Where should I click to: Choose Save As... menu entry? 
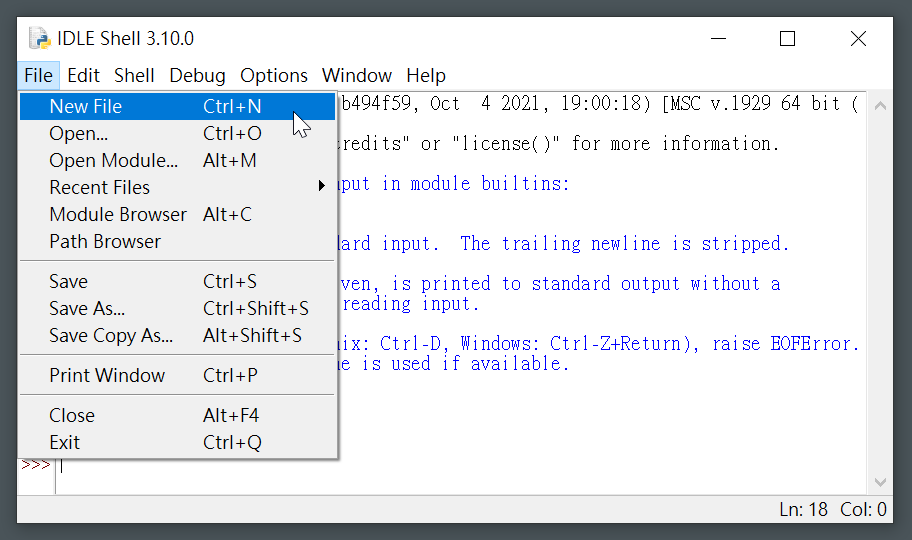point(177,308)
